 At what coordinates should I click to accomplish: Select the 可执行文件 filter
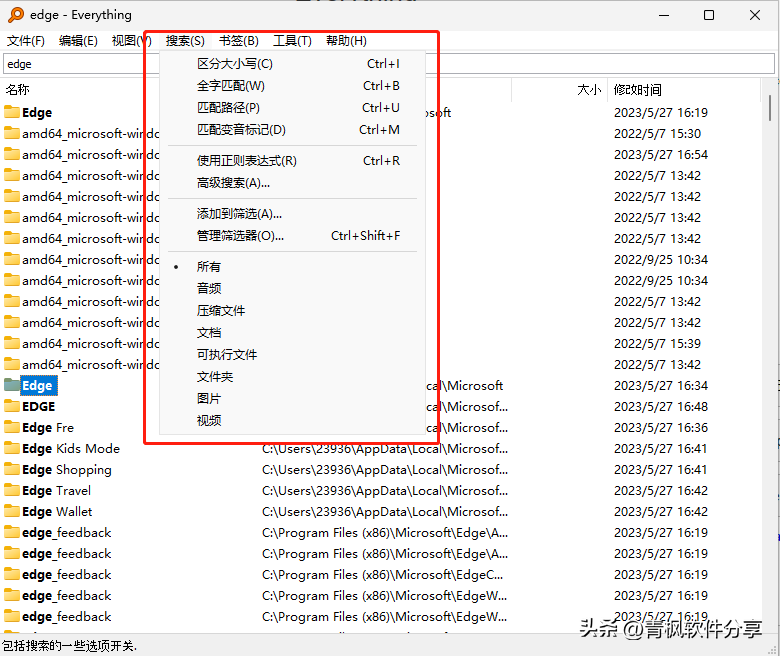(292, 355)
